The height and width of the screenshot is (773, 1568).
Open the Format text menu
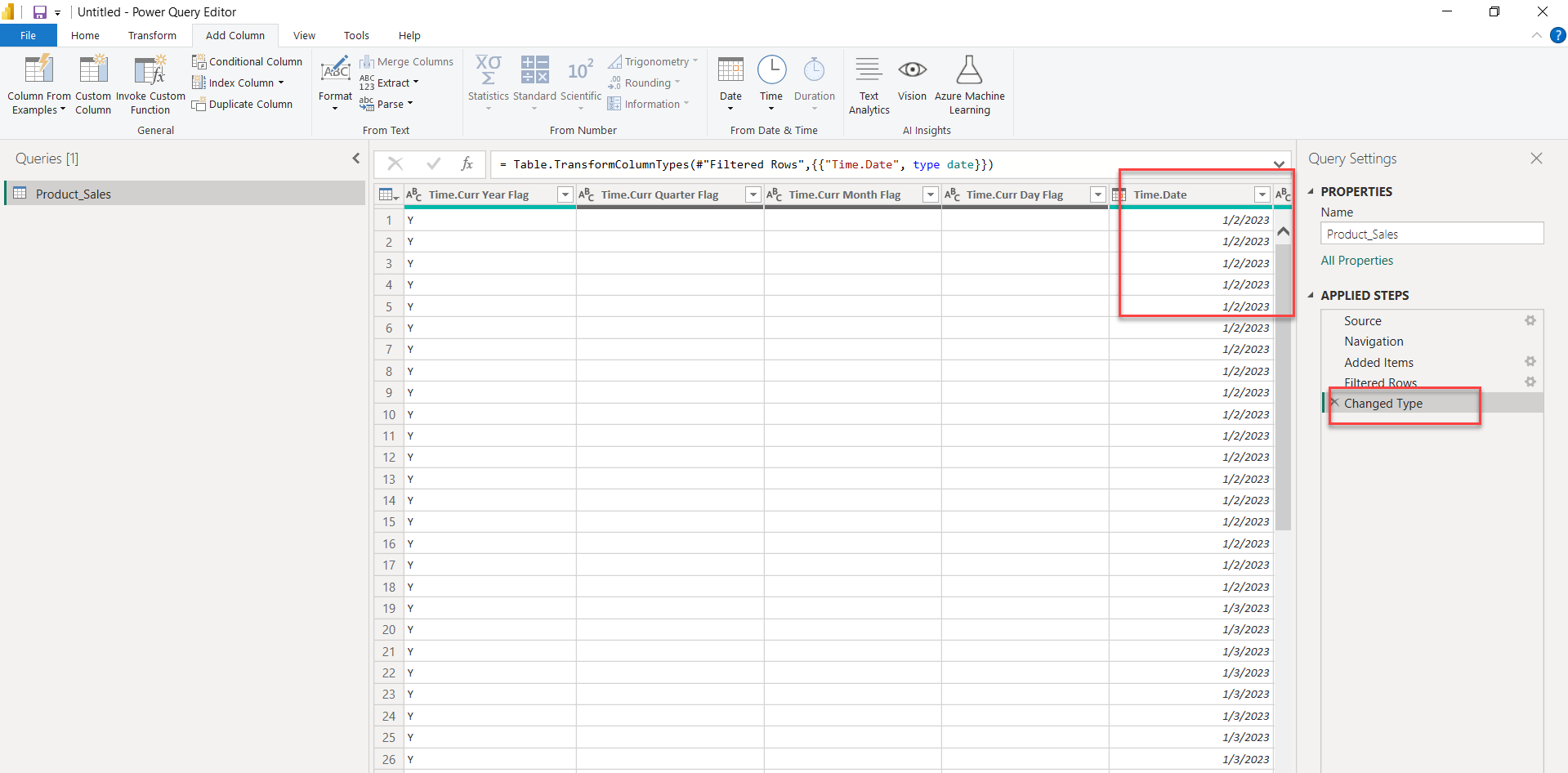[335, 85]
